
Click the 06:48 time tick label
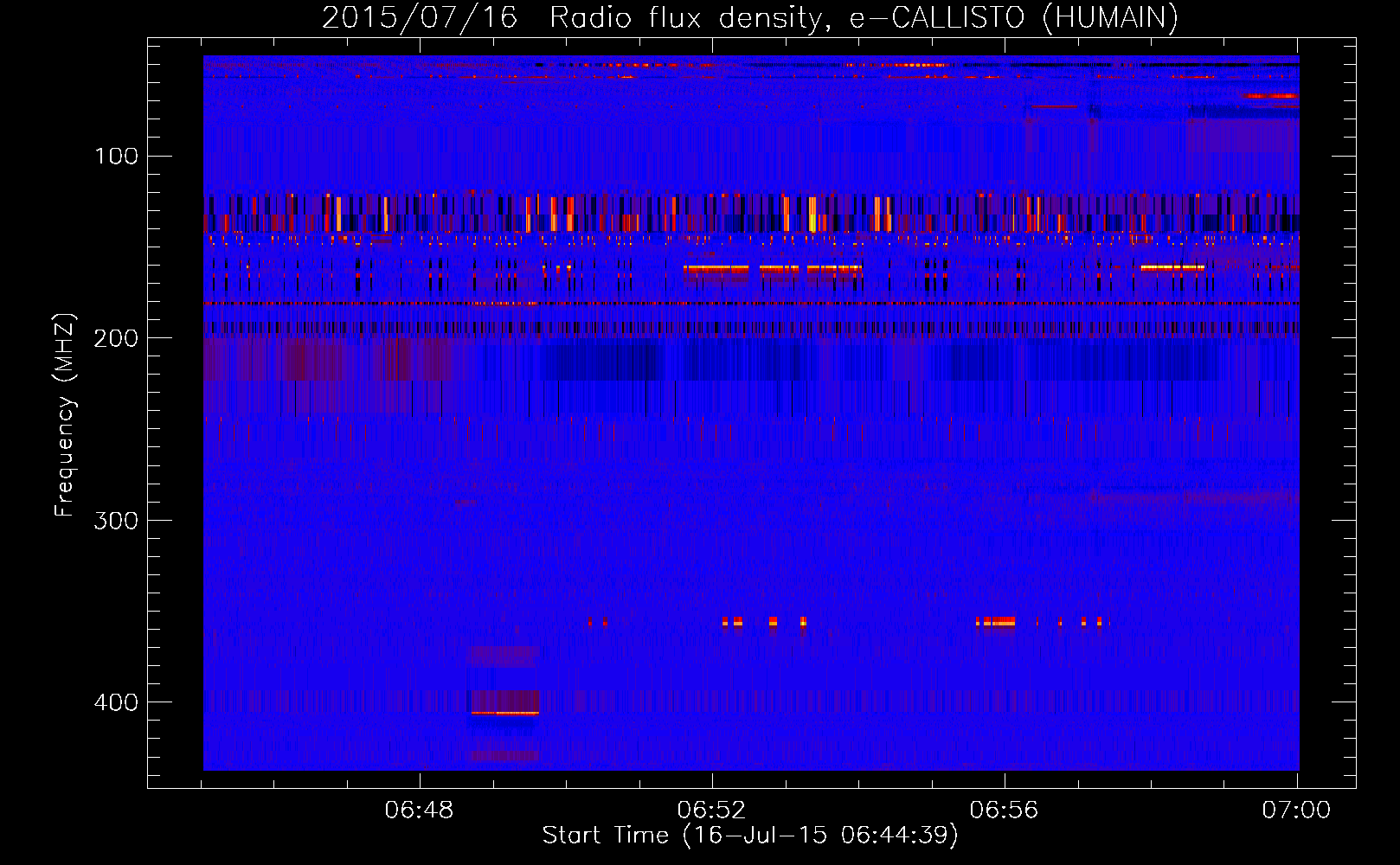coord(420,810)
